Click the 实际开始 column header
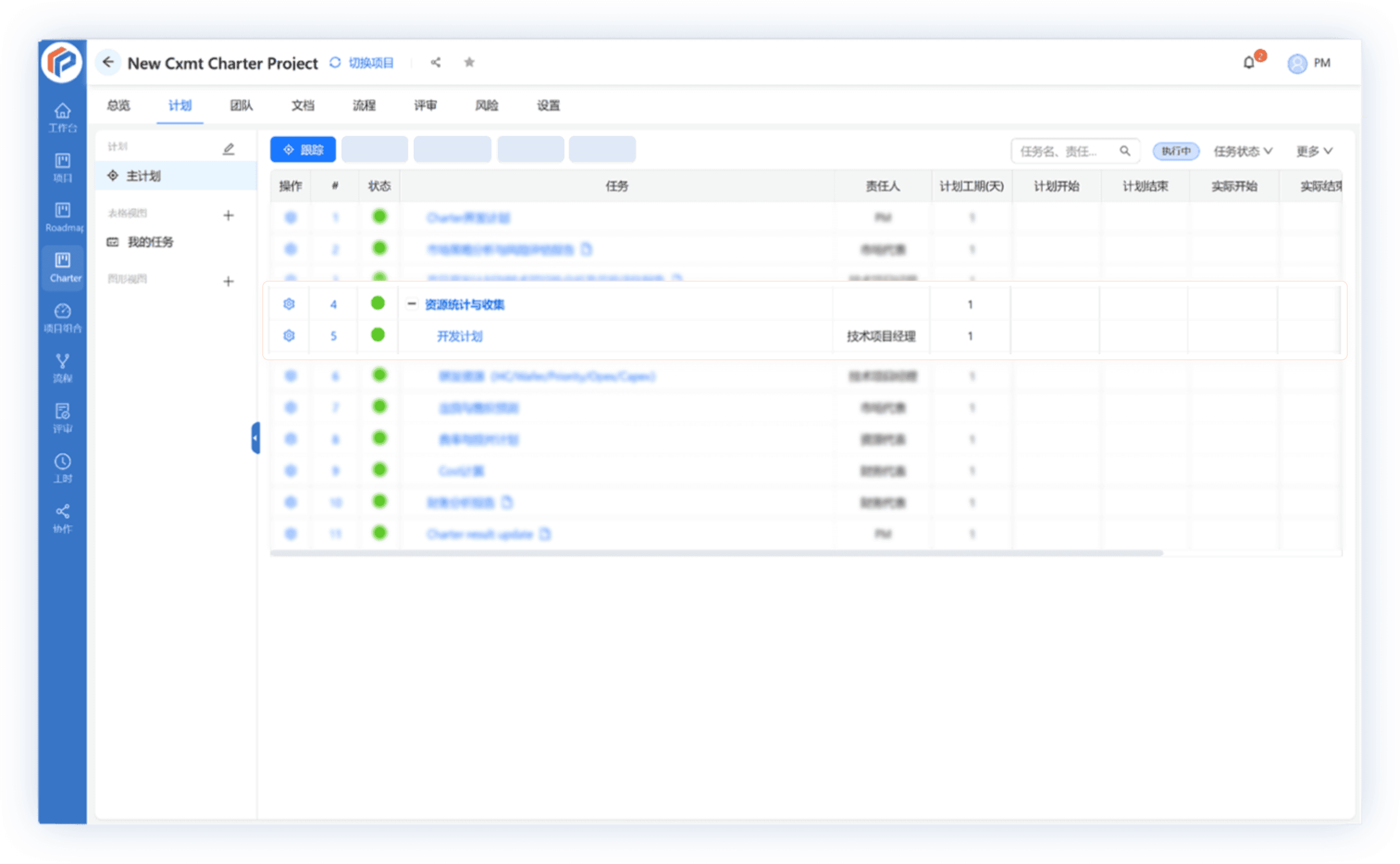The image size is (1400, 864). (x=1234, y=186)
